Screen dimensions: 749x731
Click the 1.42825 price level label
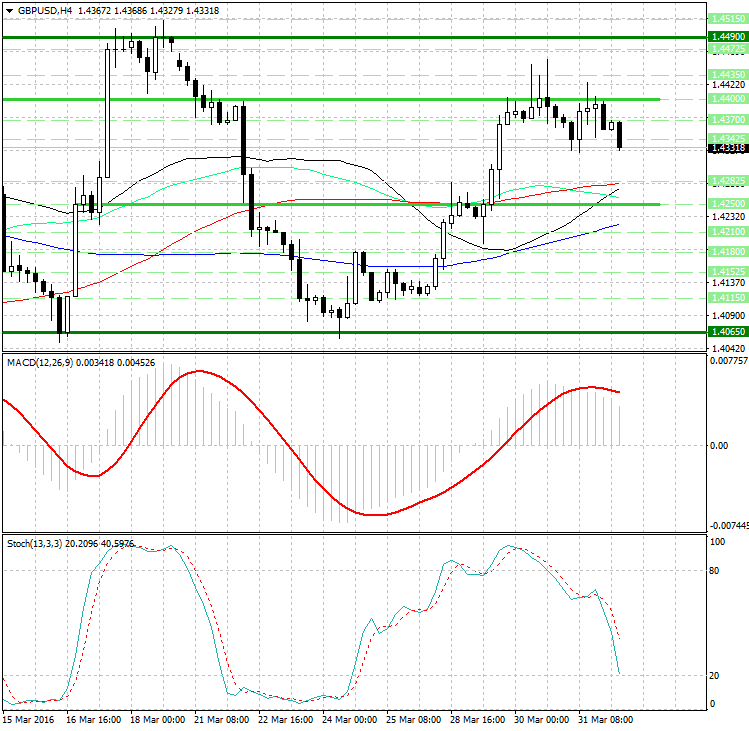click(x=726, y=180)
